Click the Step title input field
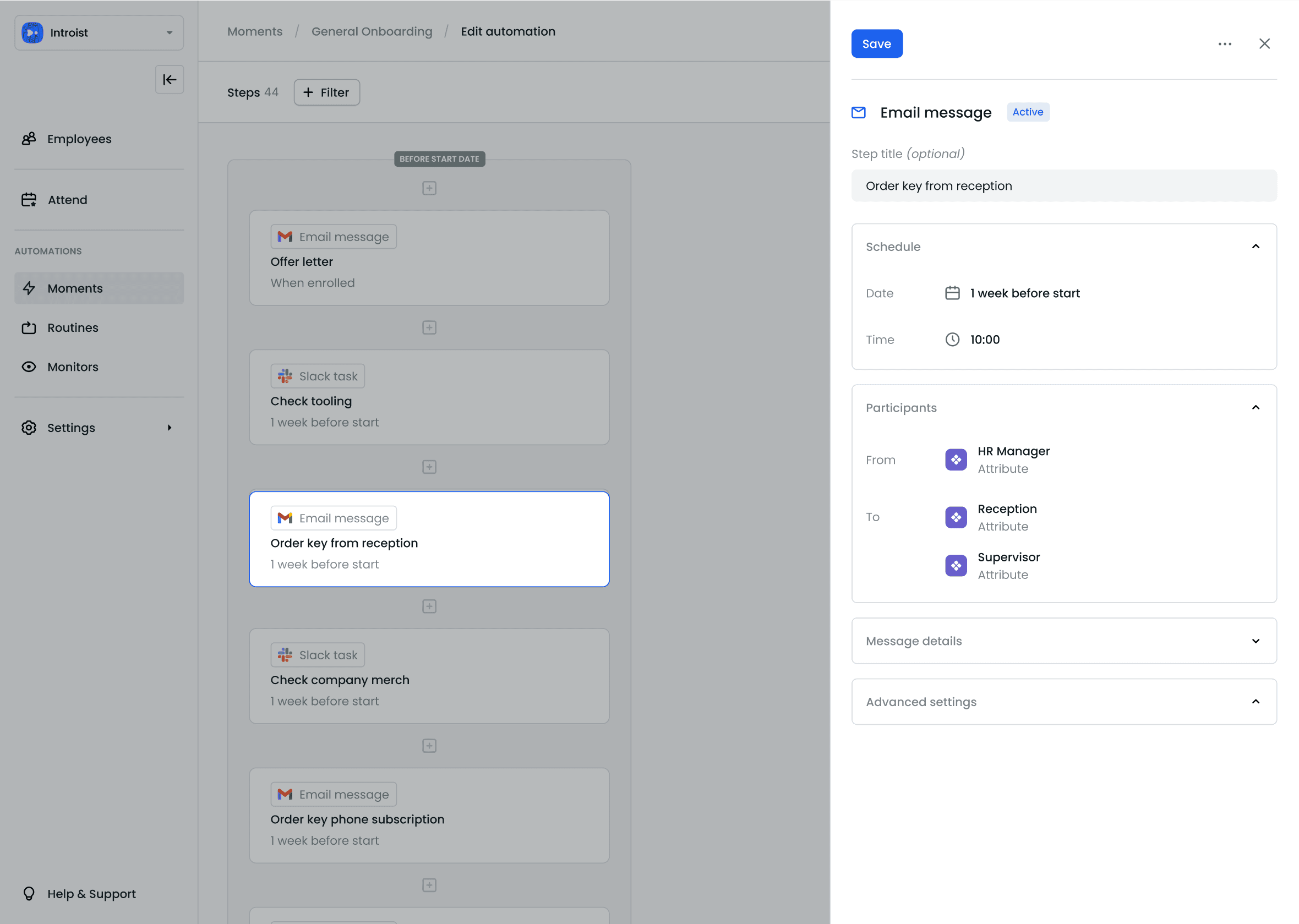 coord(1063,186)
